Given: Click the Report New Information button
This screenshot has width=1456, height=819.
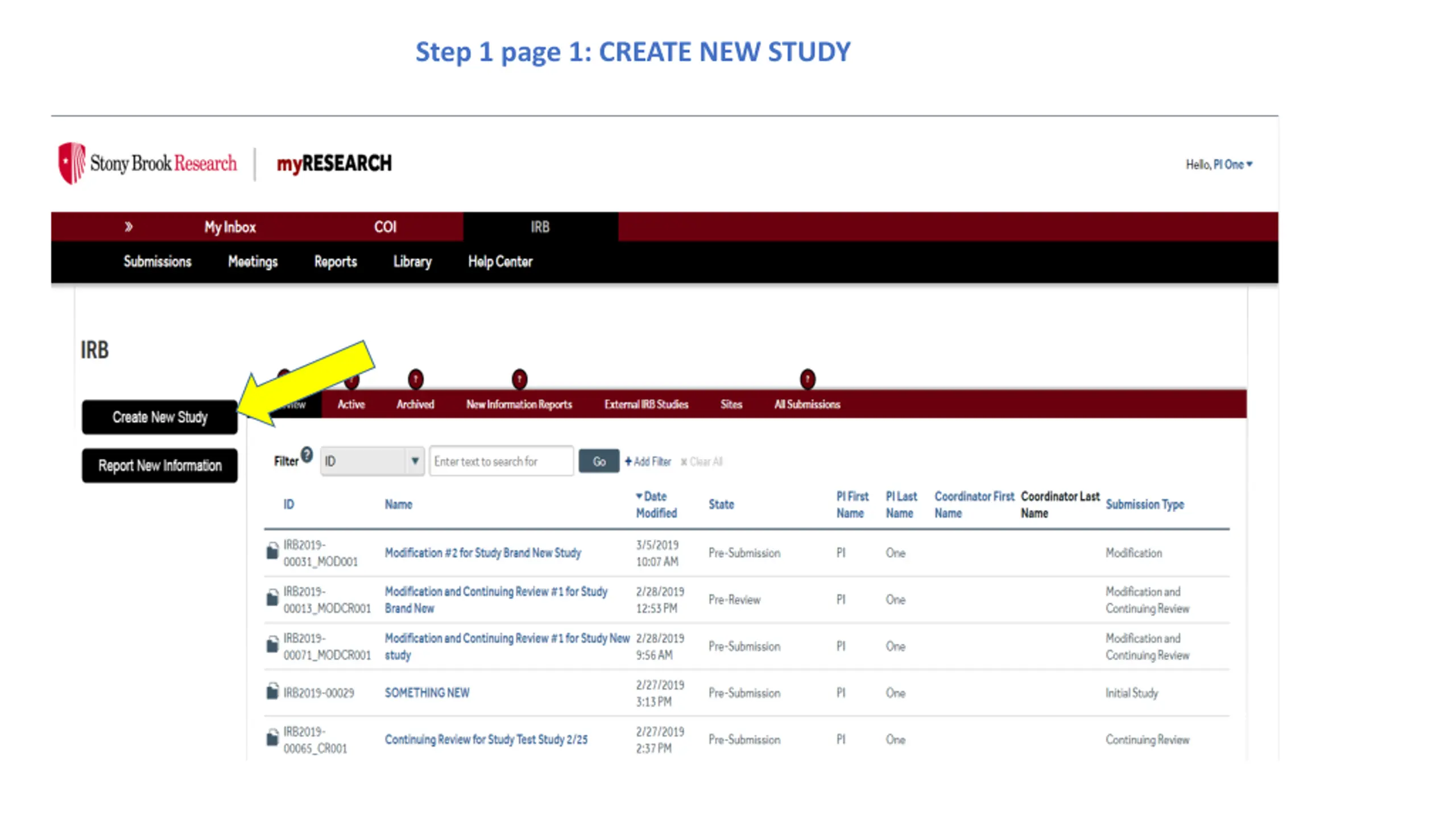Looking at the screenshot, I should (x=160, y=466).
